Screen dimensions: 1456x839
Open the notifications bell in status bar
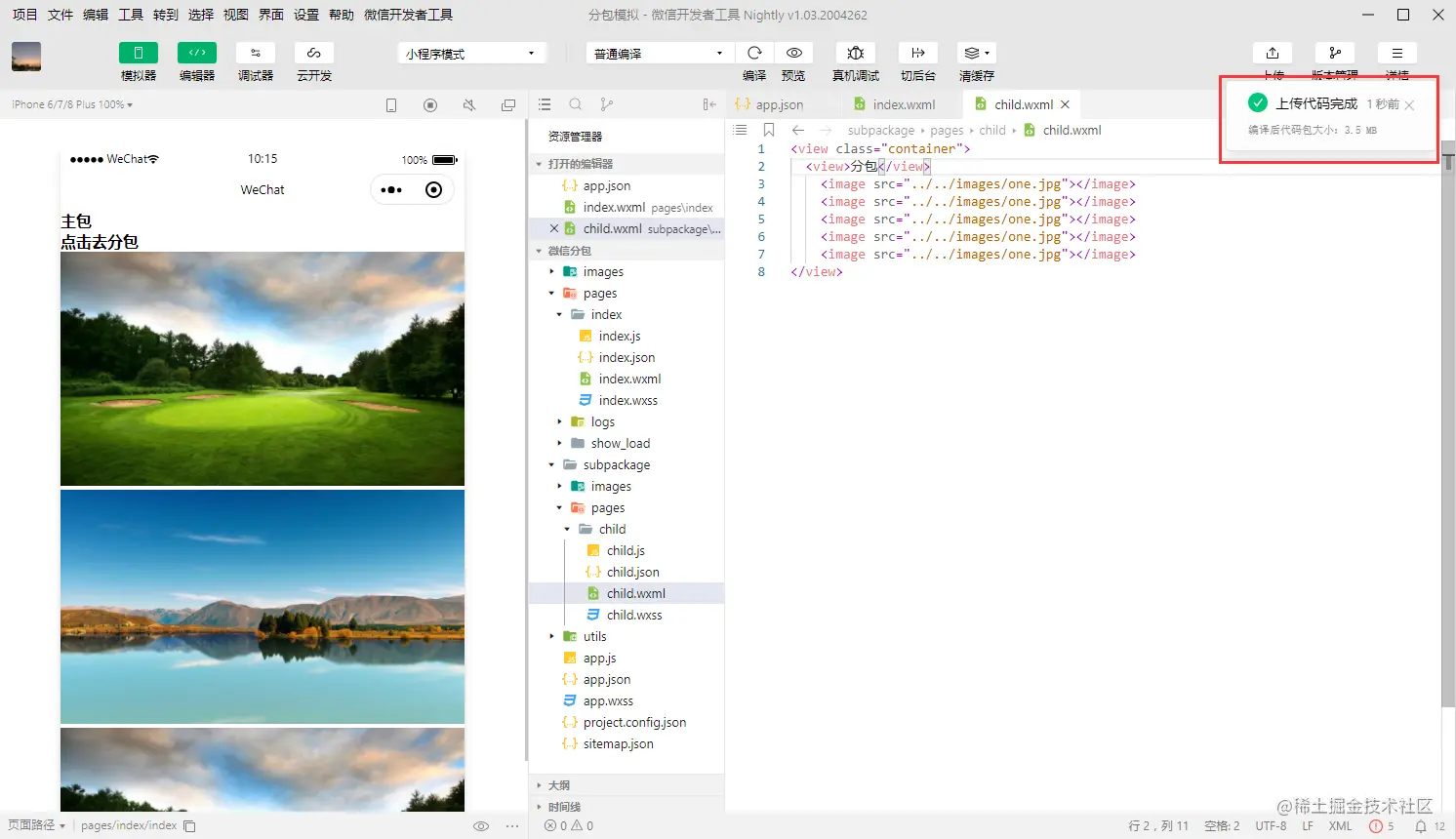pyautogui.click(x=1421, y=826)
